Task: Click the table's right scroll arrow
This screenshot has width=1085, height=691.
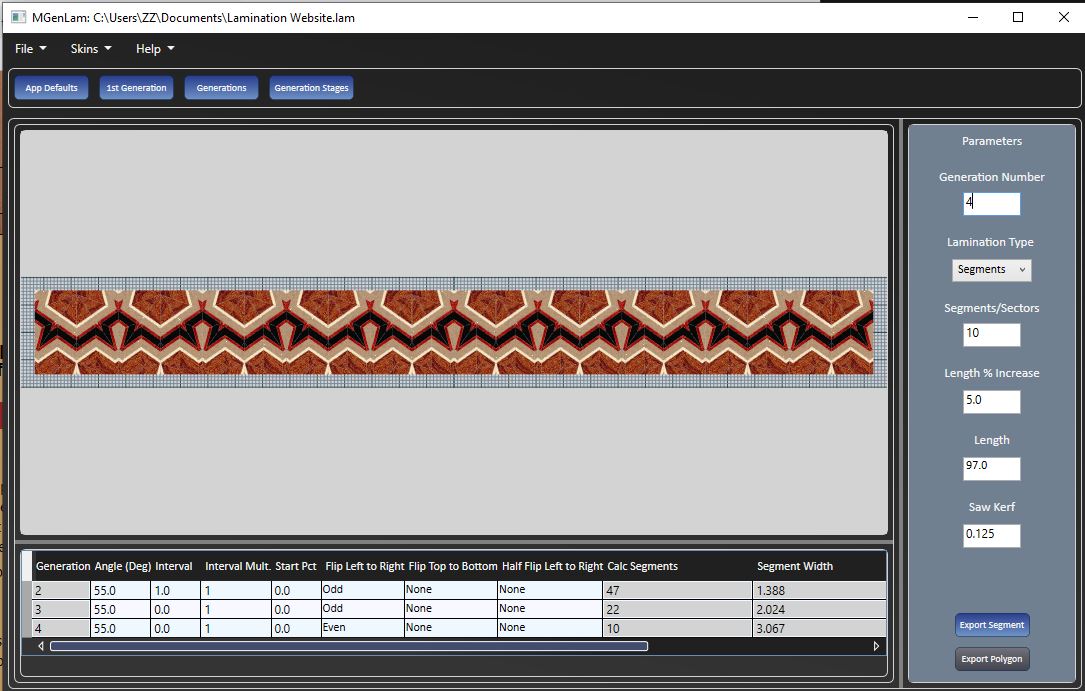Action: point(877,646)
